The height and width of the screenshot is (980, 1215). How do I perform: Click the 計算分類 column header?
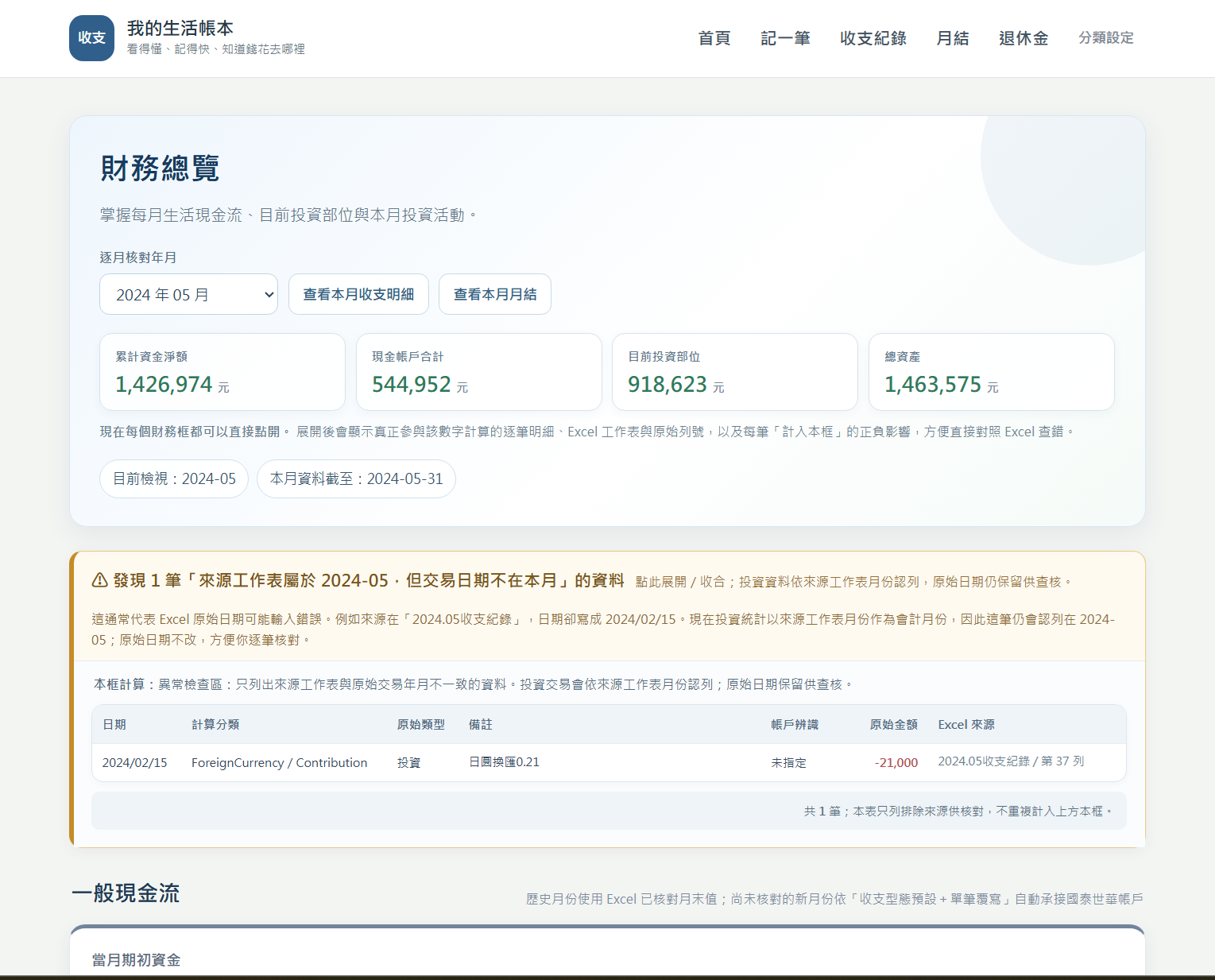coord(215,724)
